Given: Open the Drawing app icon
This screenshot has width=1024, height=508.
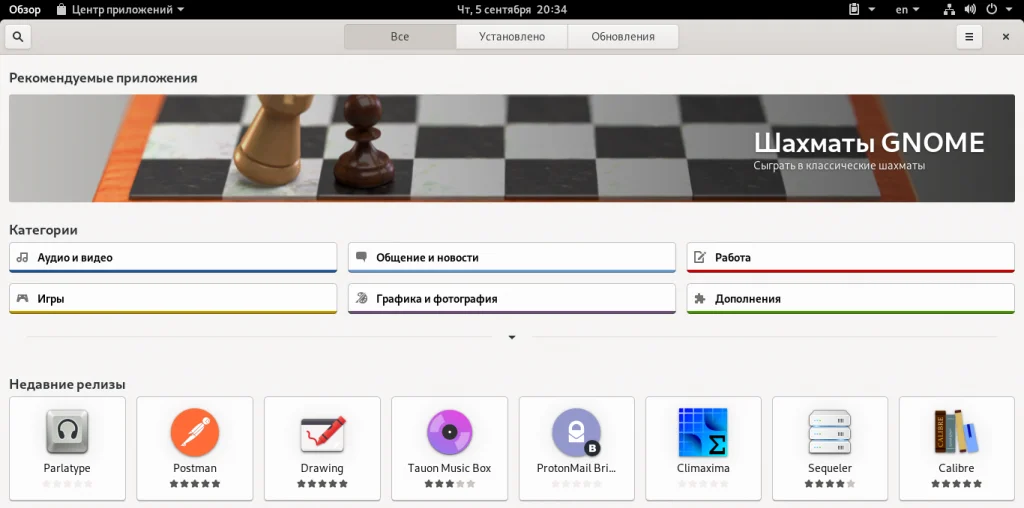Looking at the screenshot, I should coord(322,432).
